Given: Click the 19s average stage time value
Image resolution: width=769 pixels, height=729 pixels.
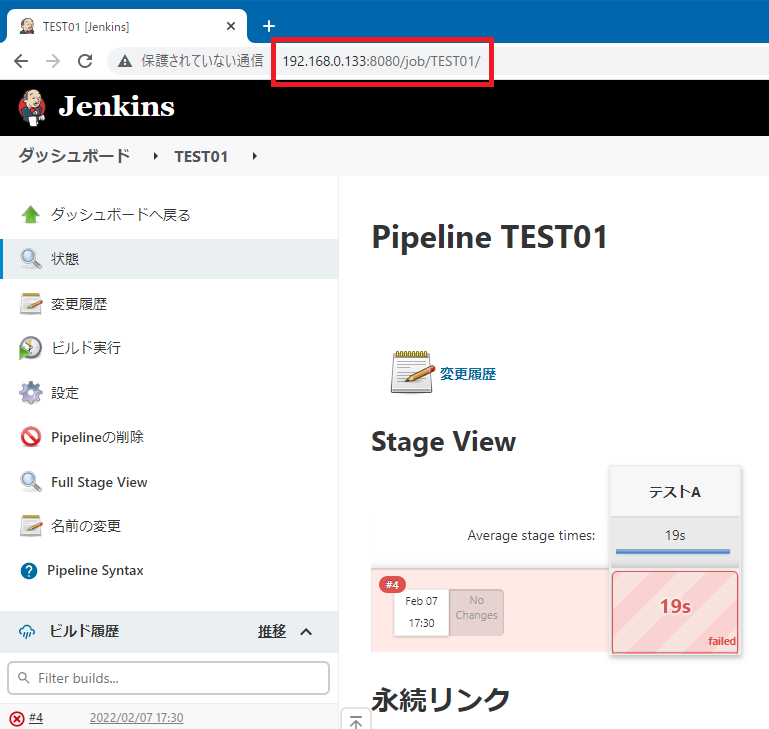Looking at the screenshot, I should [x=675, y=535].
